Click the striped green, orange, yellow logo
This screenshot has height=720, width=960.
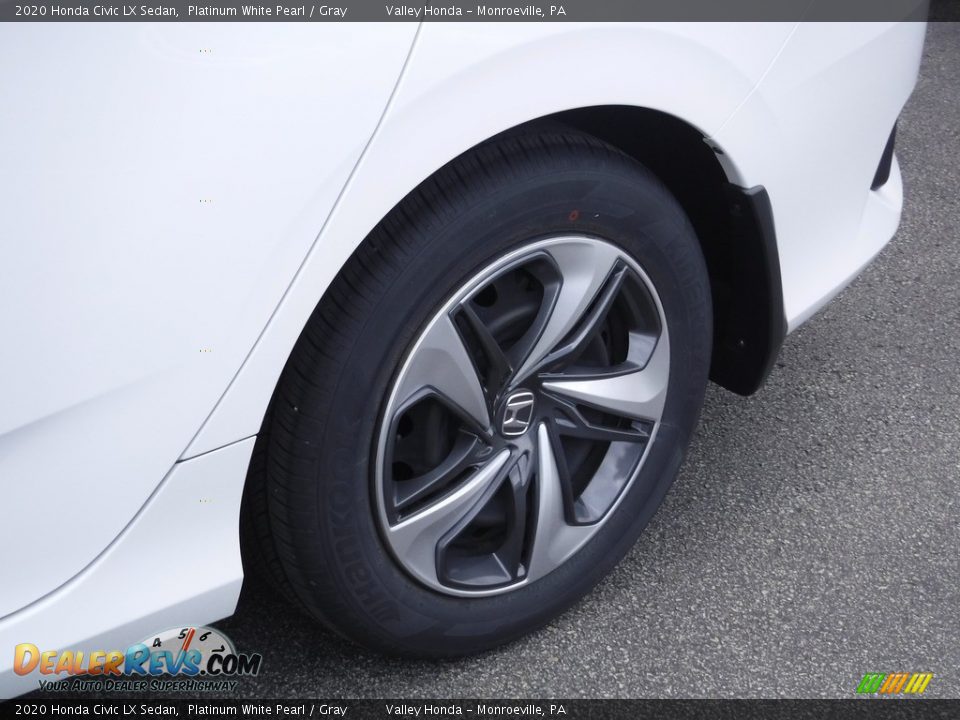(894, 683)
